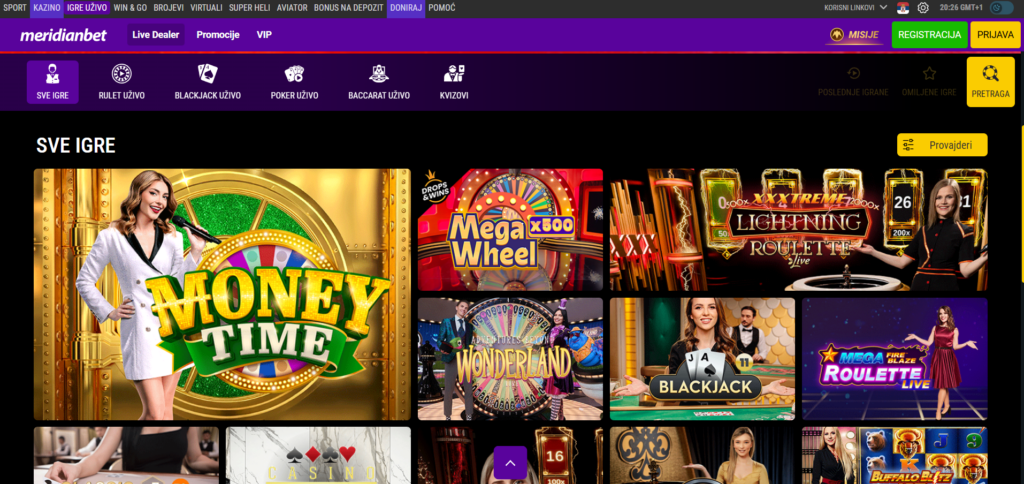The height and width of the screenshot is (484, 1024).
Task: Open the Provajderi filter
Action: (941, 145)
